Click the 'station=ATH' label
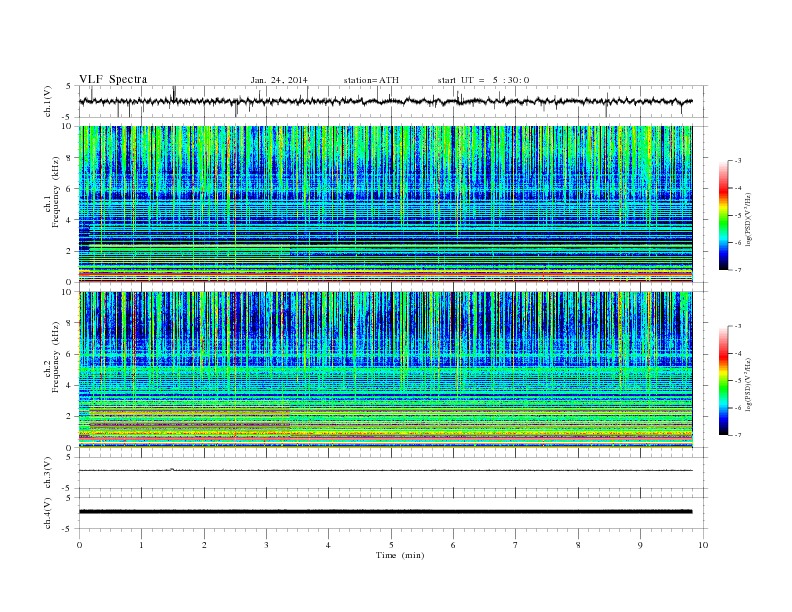Viewport: 792px width, 612px height. pos(371,80)
